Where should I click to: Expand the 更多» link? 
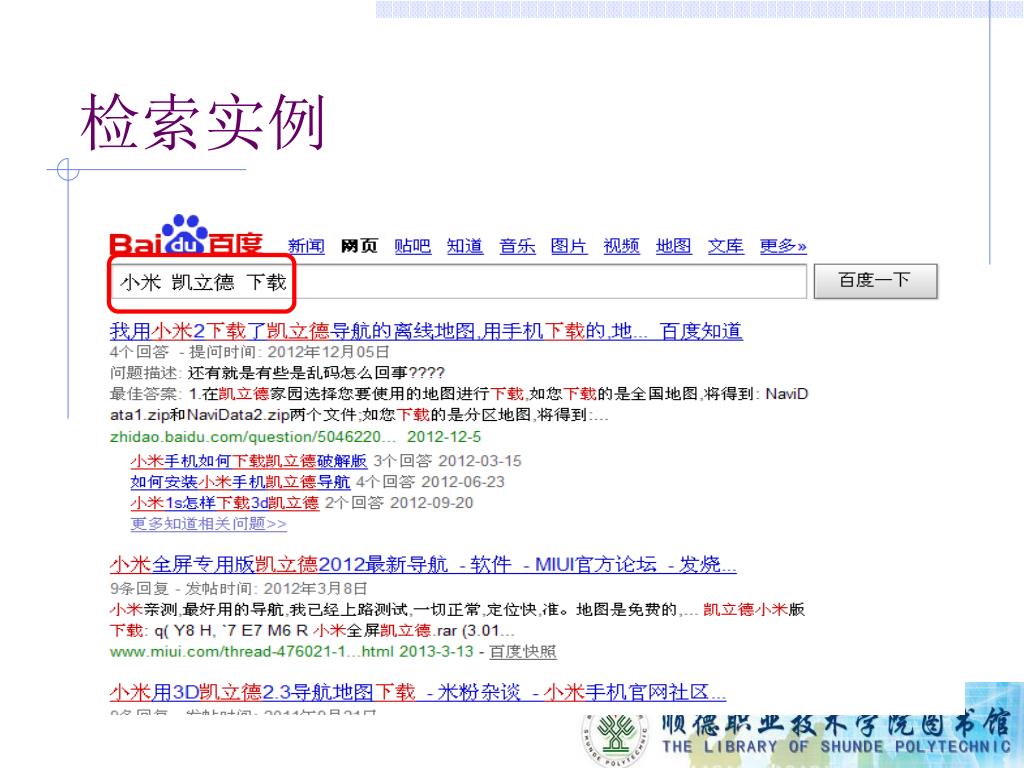(x=783, y=246)
